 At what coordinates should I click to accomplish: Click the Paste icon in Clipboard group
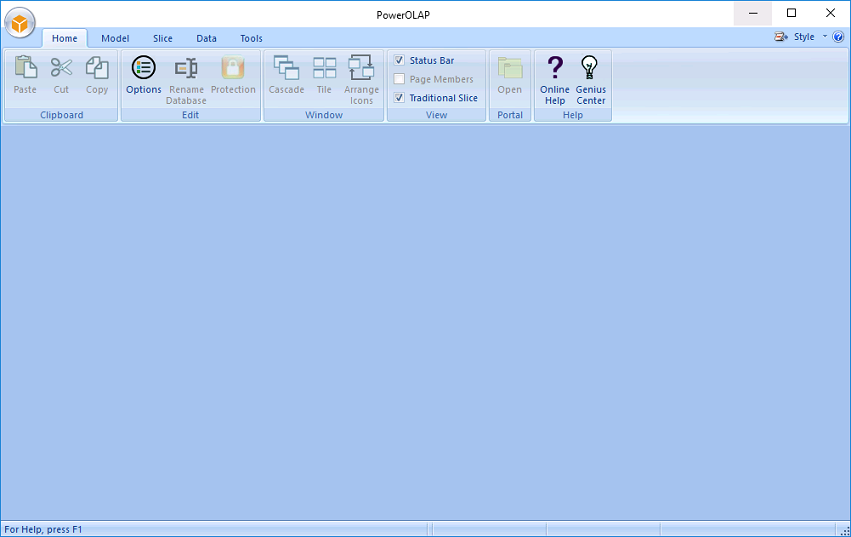[x=25, y=69]
